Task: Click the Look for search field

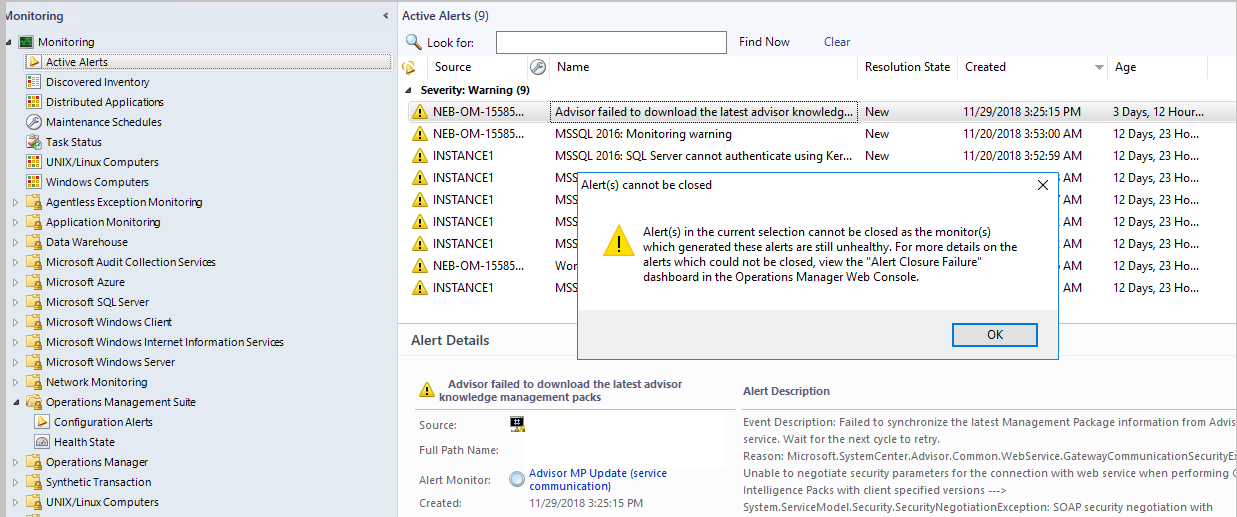Action: coord(611,42)
